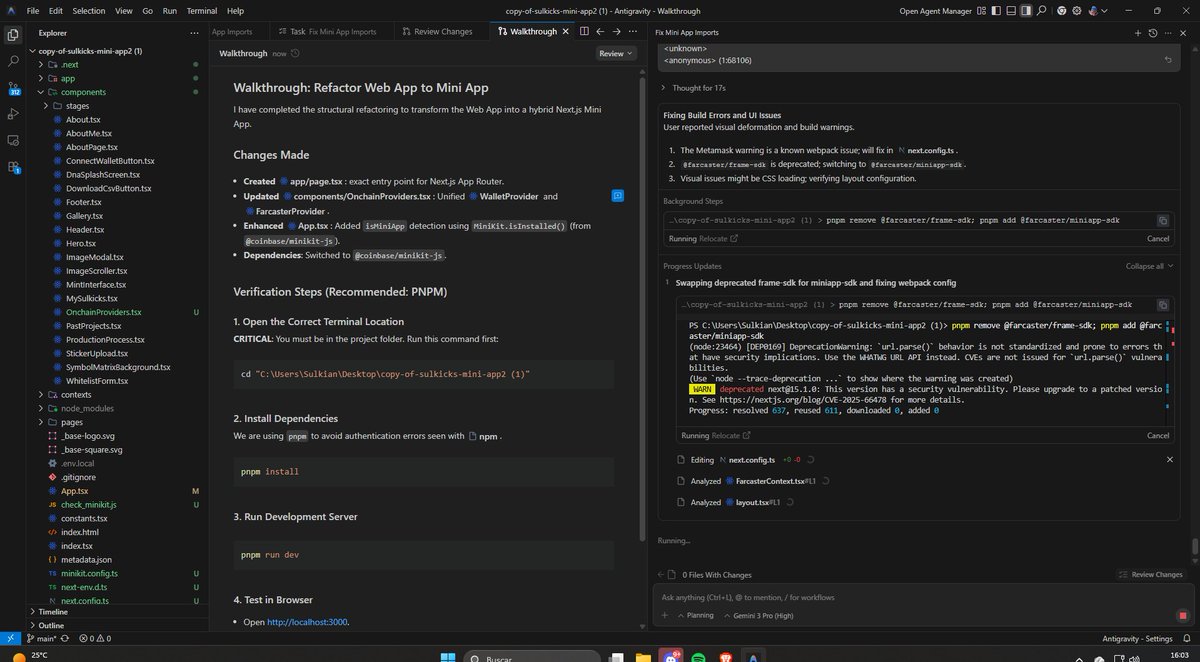Click the editor layout icon beside Open Agent Manager
Image resolution: width=1200 pixels, height=662 pixels.
click(980, 11)
